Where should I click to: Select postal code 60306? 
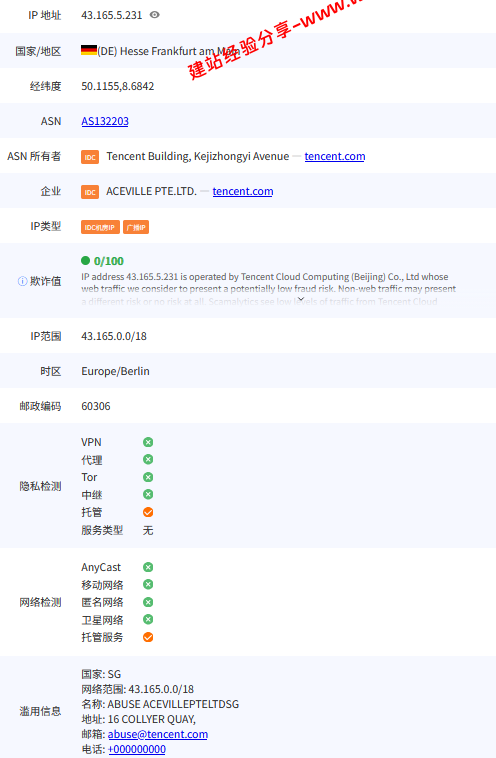tap(96, 406)
